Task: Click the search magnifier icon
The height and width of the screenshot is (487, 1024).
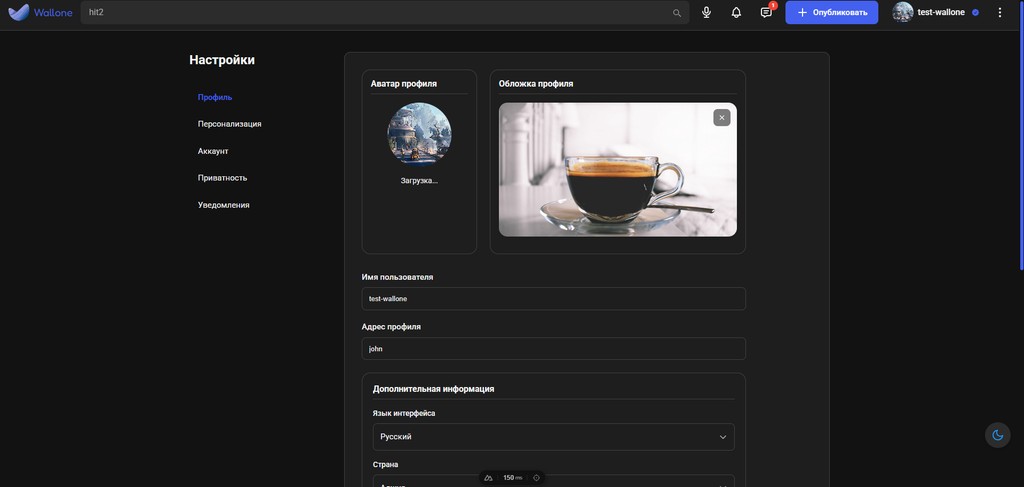Action: coord(677,12)
